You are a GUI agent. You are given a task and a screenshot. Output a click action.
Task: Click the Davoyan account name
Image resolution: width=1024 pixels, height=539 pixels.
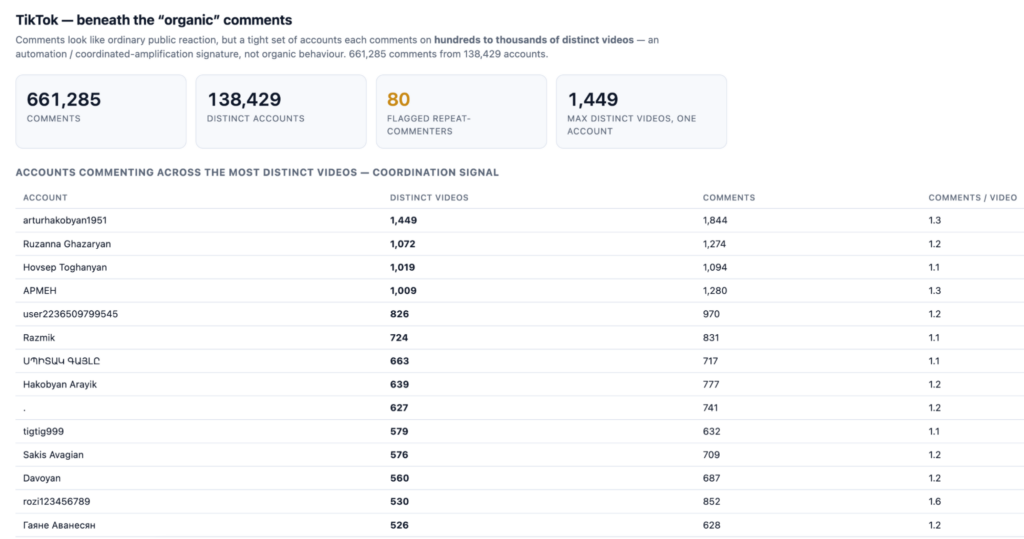point(42,478)
